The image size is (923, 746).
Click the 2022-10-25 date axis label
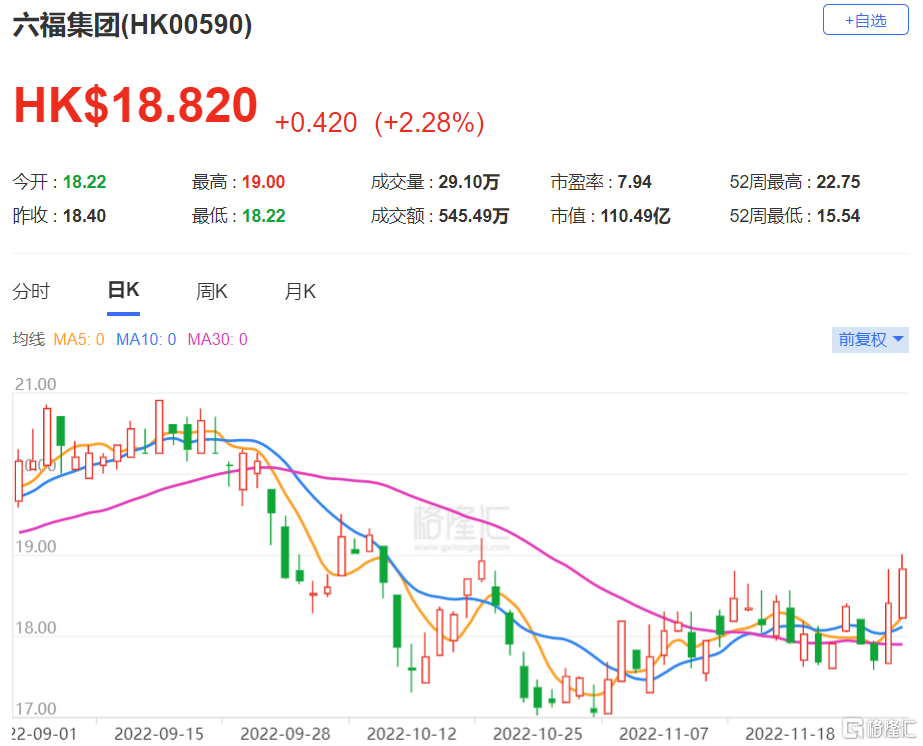click(x=537, y=734)
